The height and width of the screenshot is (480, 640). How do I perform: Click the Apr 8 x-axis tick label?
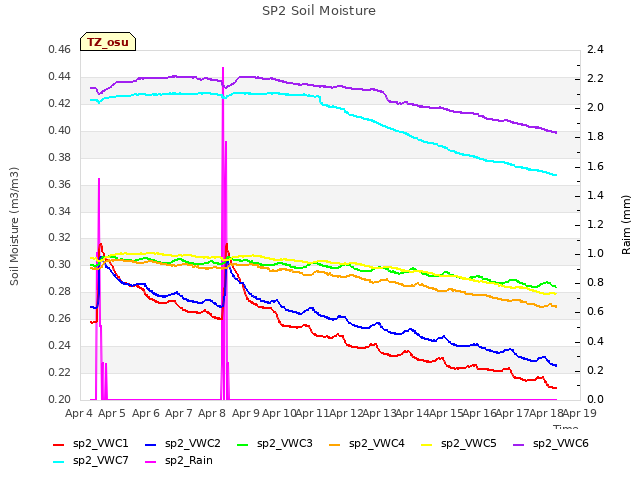(212, 413)
